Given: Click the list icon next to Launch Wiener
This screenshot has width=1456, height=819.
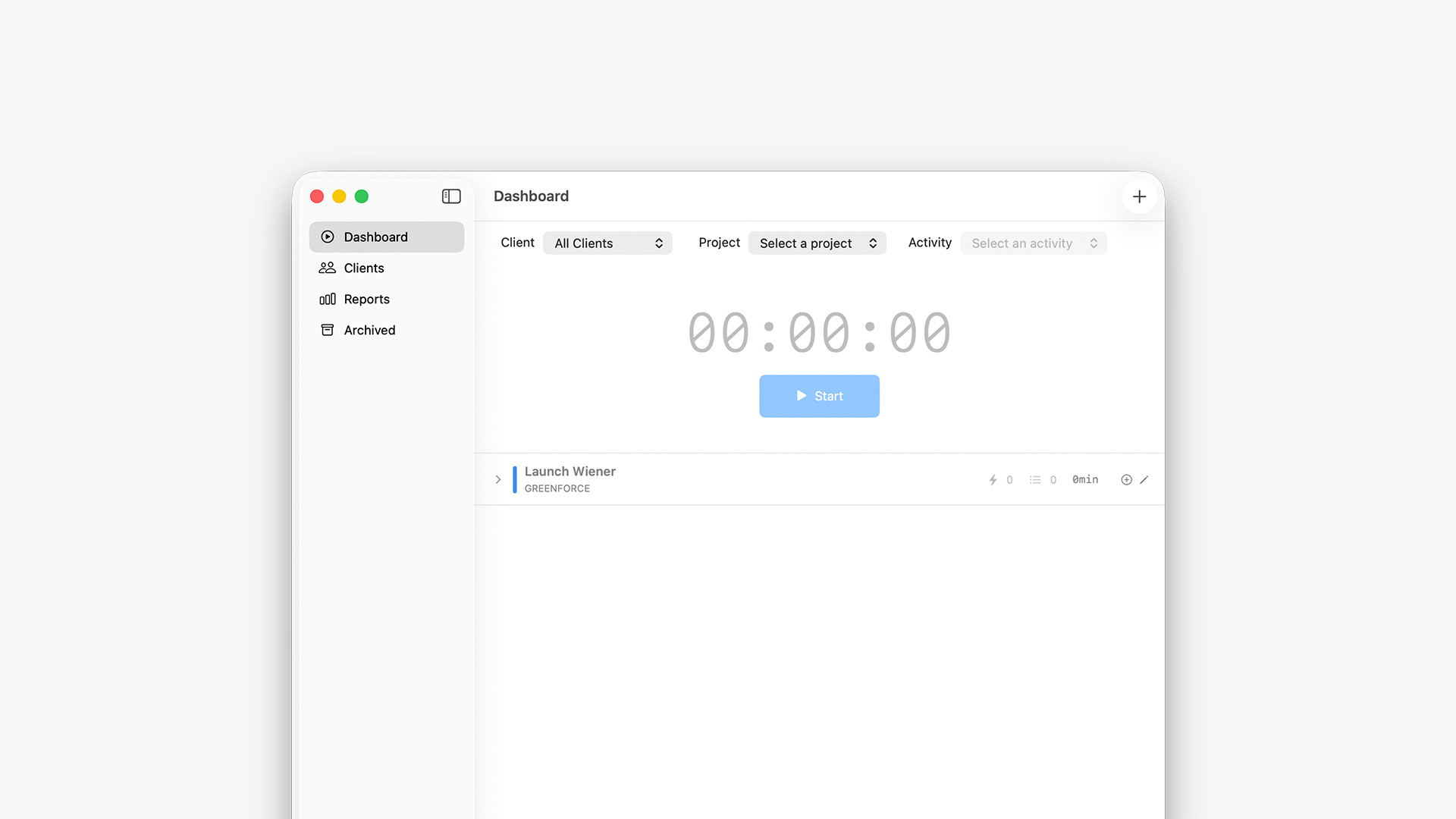Looking at the screenshot, I should pyautogui.click(x=1034, y=479).
